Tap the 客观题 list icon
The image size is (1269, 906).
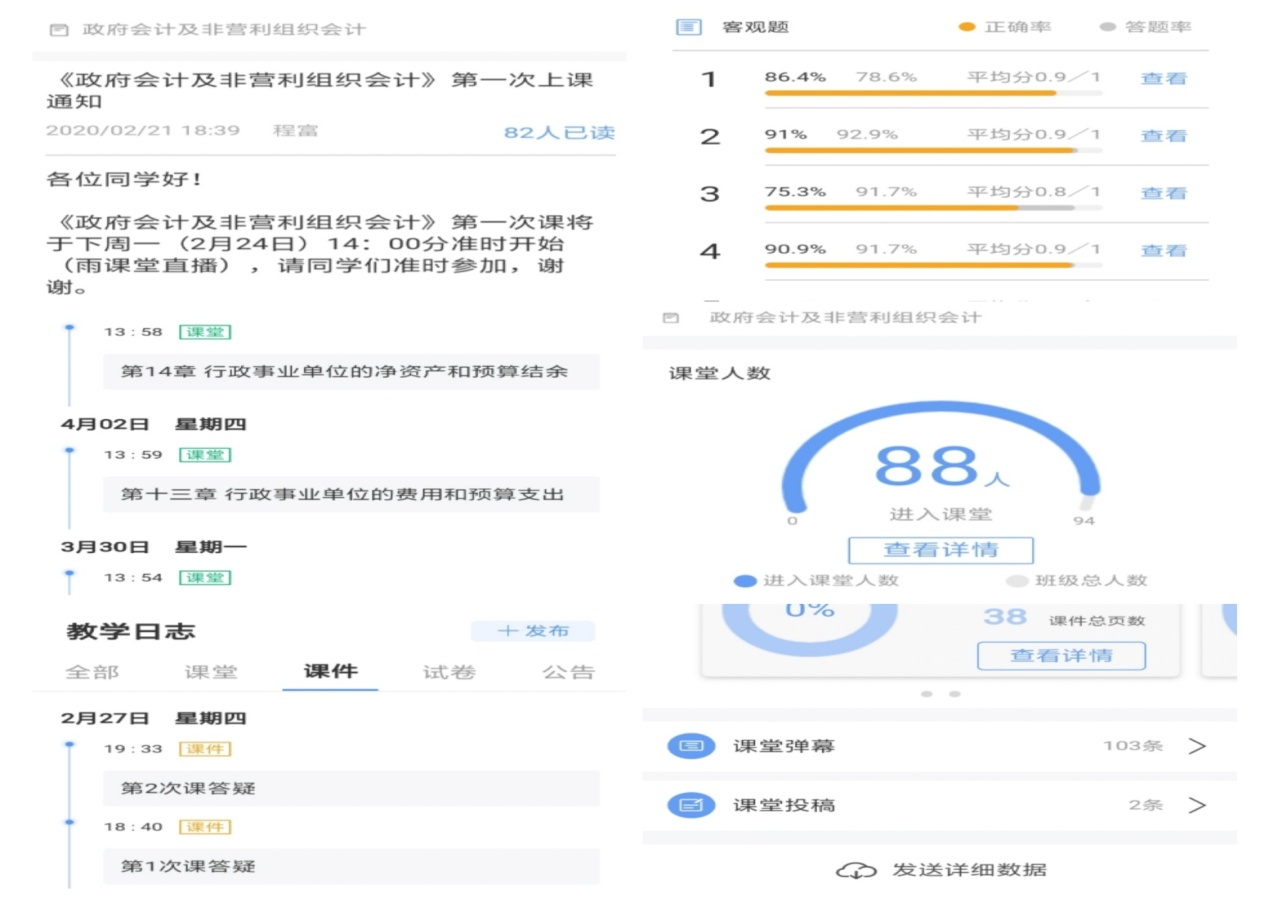click(x=688, y=27)
